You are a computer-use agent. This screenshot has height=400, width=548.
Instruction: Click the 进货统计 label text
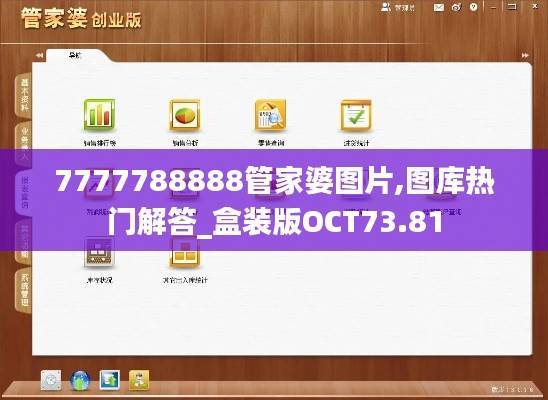[x=356, y=143]
